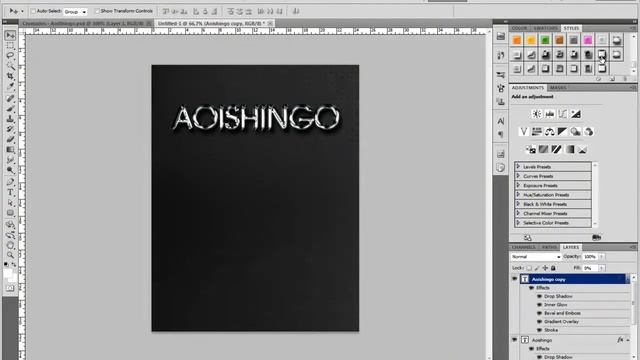Switch to the Paths tab
This screenshot has height=360, width=640.
tap(549, 247)
